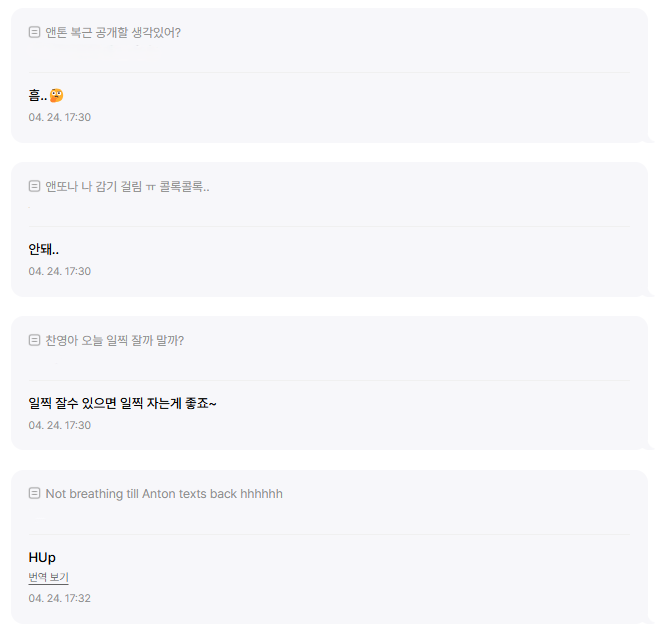
Task: Click the timestamp under the '안돼..' reply
Action: [59, 271]
